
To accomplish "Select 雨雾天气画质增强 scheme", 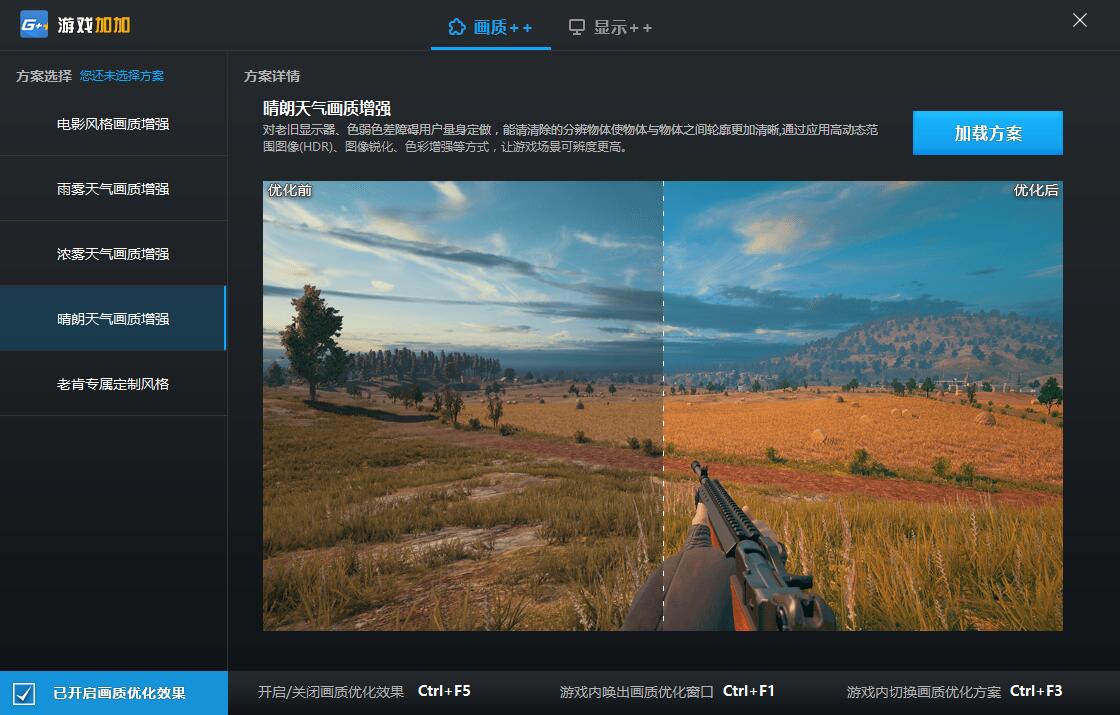I will pos(113,189).
